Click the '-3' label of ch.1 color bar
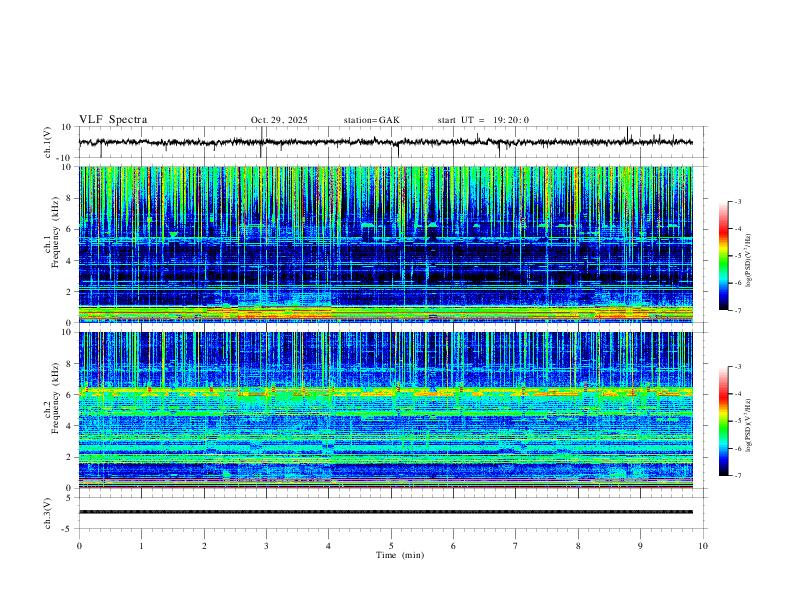 tap(737, 201)
